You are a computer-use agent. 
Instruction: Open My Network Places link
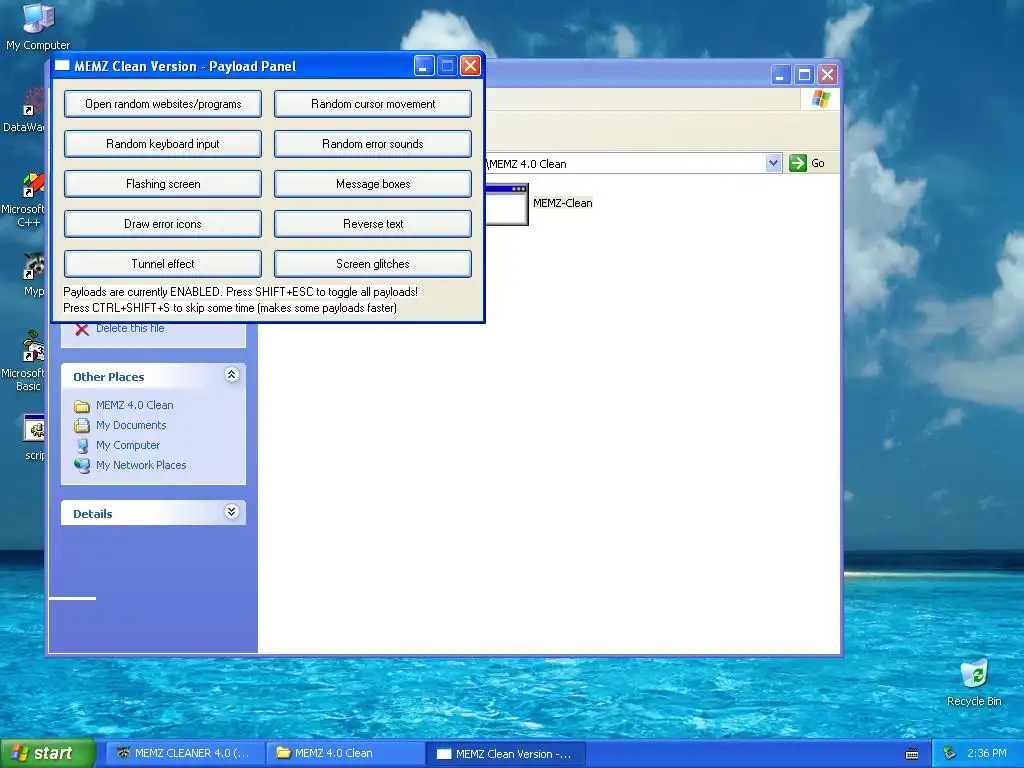click(141, 465)
